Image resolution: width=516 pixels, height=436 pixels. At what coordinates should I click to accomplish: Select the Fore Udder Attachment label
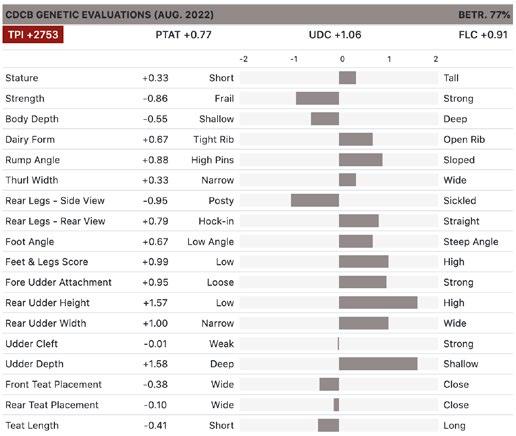58,282
